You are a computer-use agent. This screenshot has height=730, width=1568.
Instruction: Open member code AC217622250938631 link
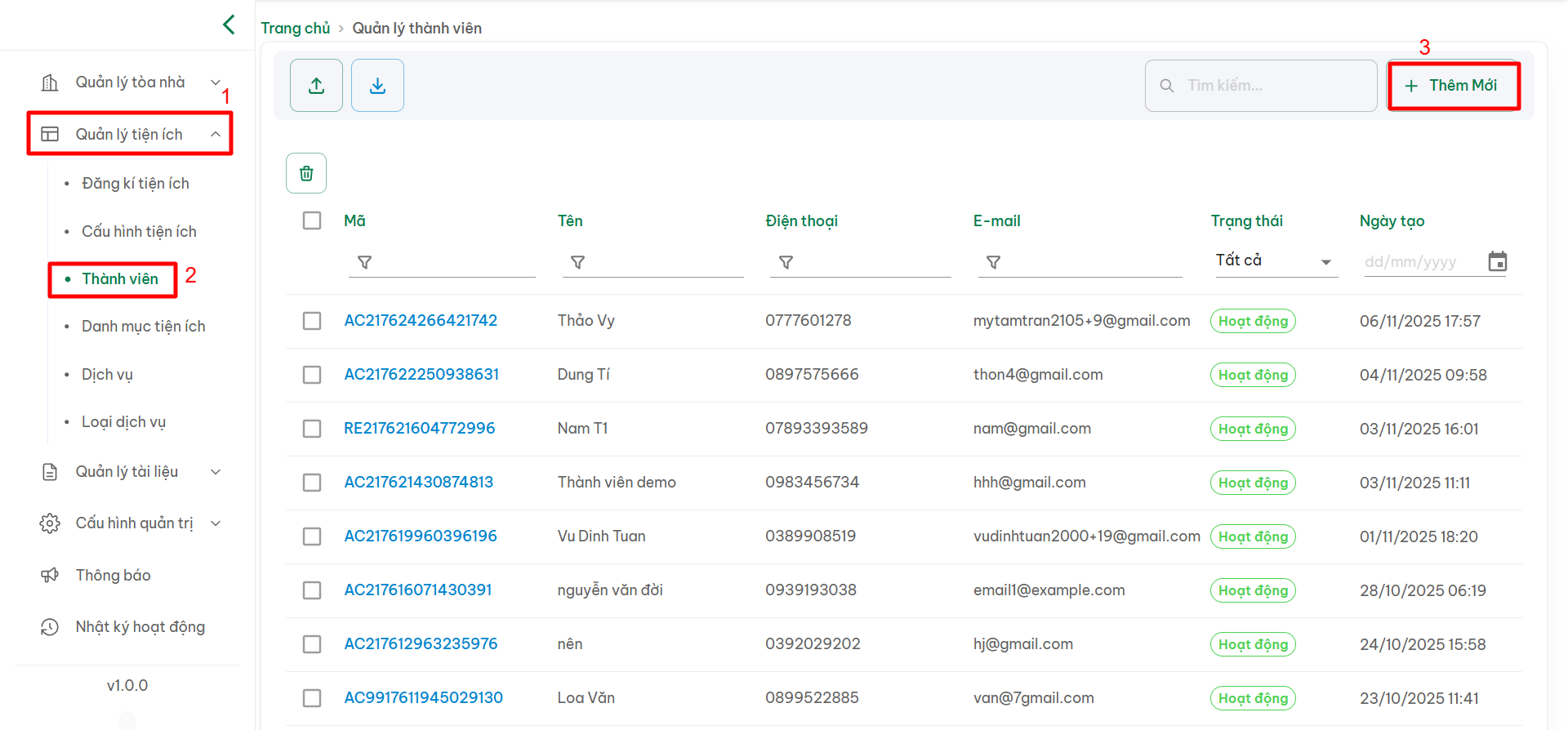click(421, 375)
